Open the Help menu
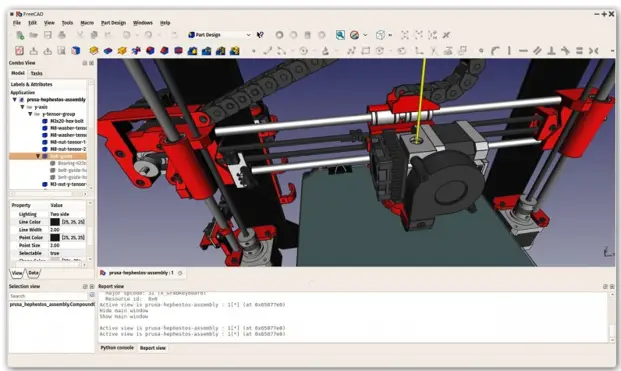This screenshot has width=621, height=371. pyautogui.click(x=165, y=23)
